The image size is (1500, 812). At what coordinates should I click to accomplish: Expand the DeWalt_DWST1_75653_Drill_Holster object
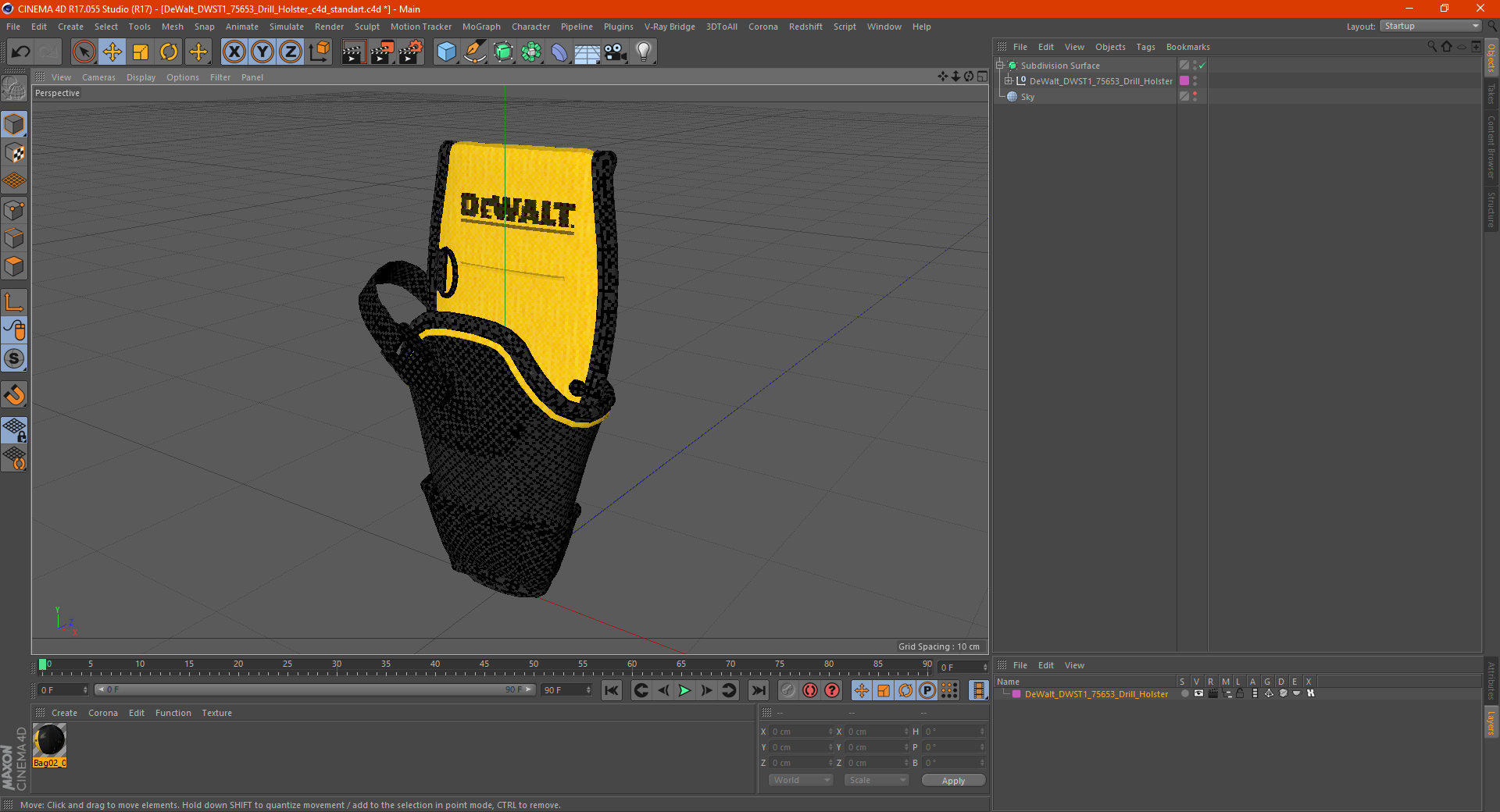1009,81
